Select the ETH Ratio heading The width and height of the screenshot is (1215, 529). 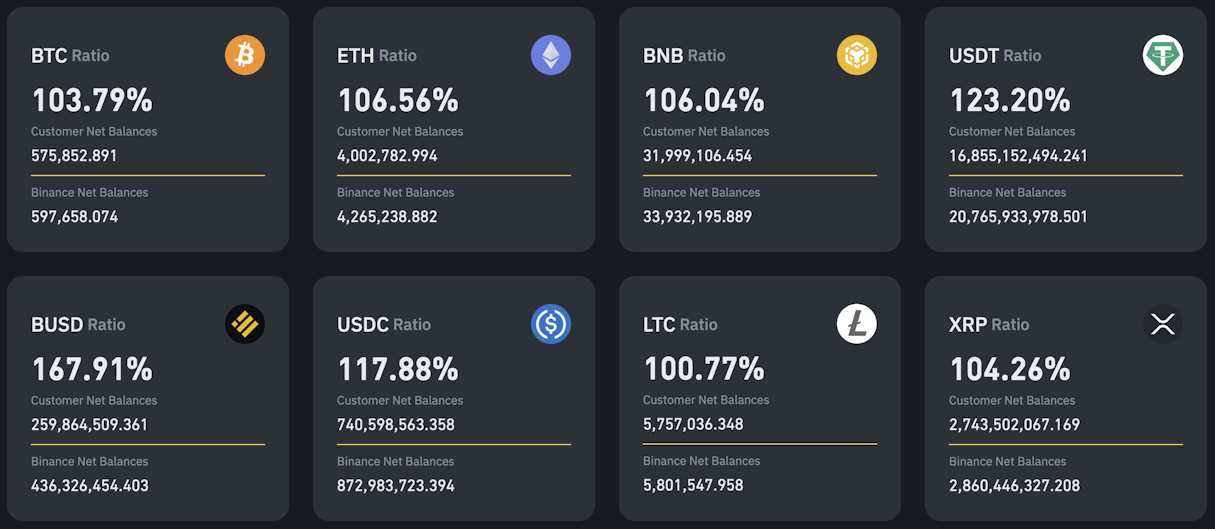tap(377, 56)
